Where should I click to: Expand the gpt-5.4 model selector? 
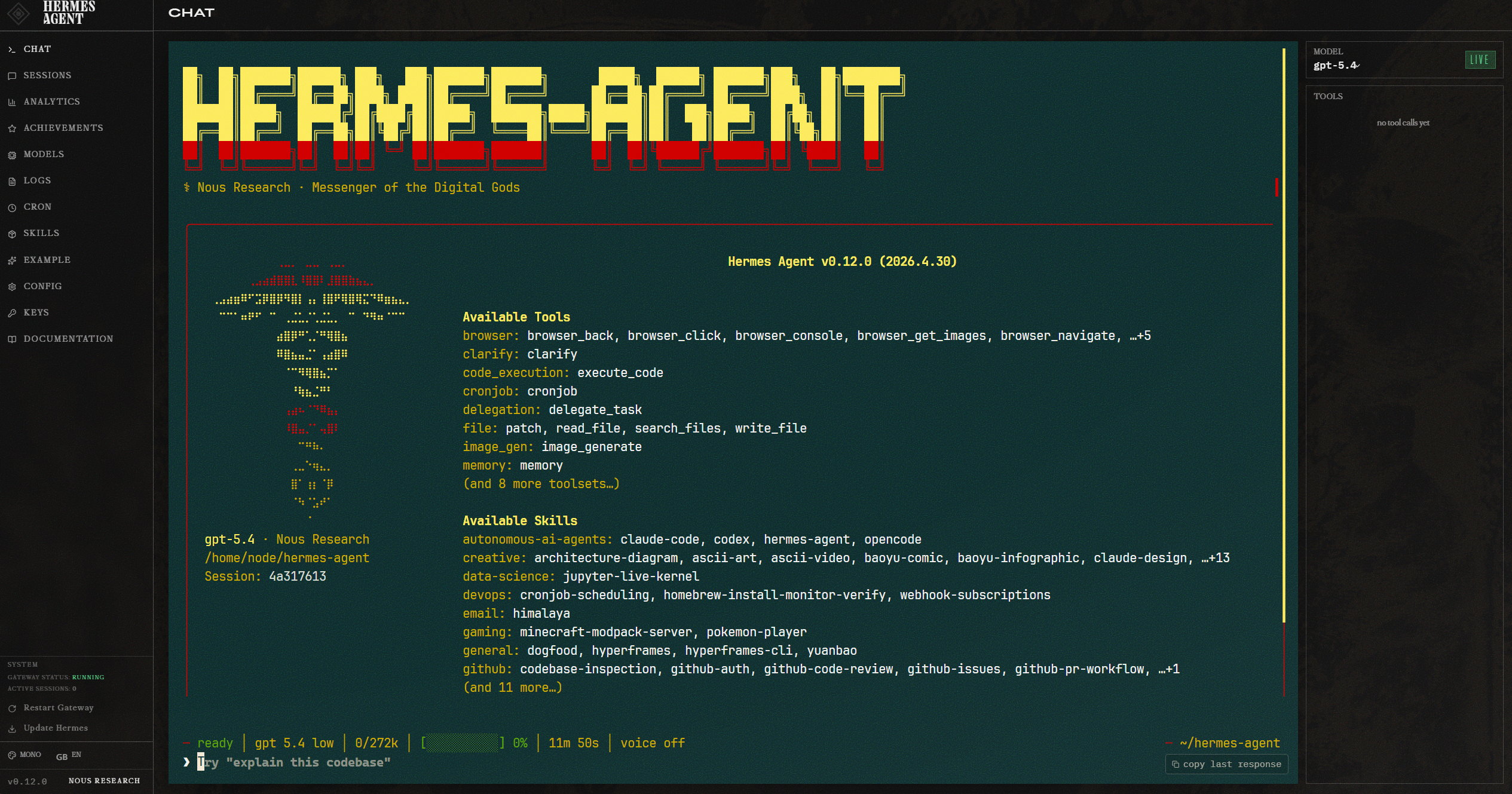tap(1336, 66)
